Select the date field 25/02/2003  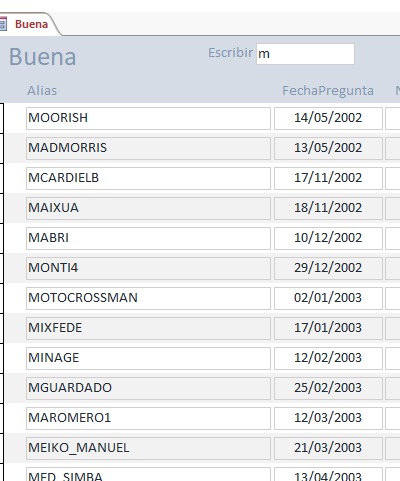point(328,388)
